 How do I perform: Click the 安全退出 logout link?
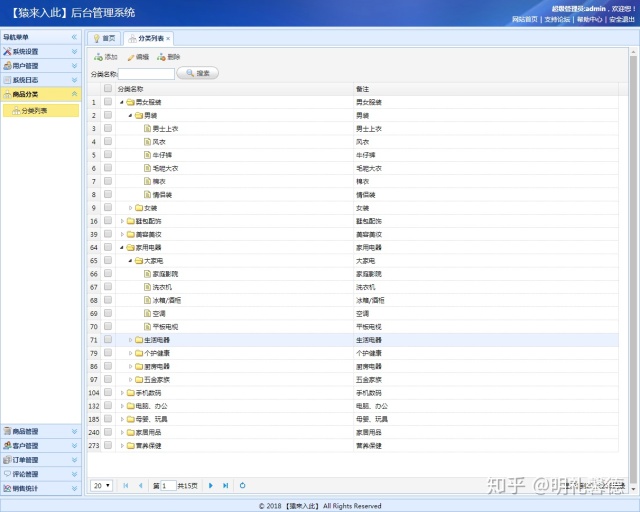[x=622, y=19]
